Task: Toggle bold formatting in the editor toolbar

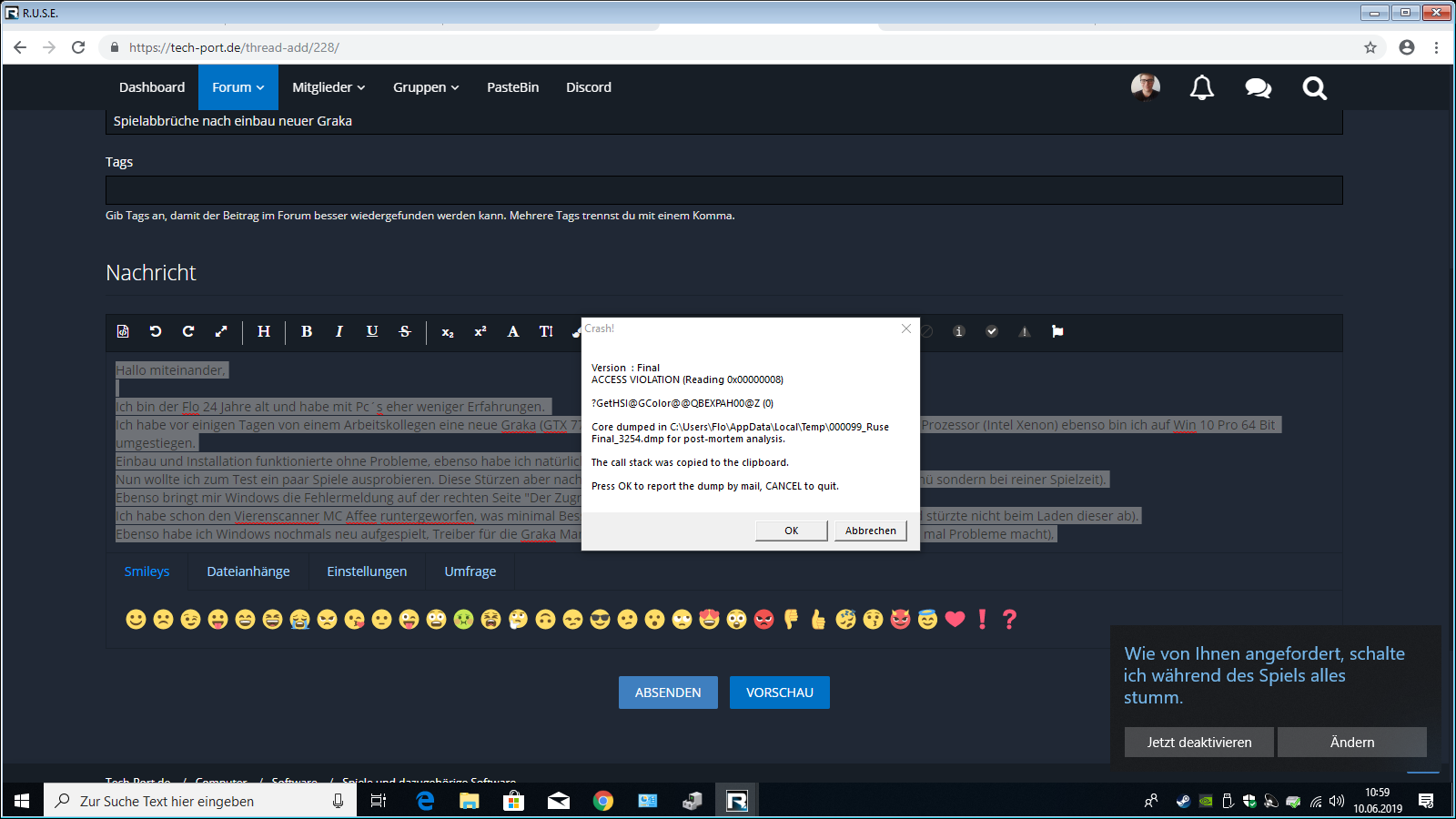Action: click(x=307, y=332)
